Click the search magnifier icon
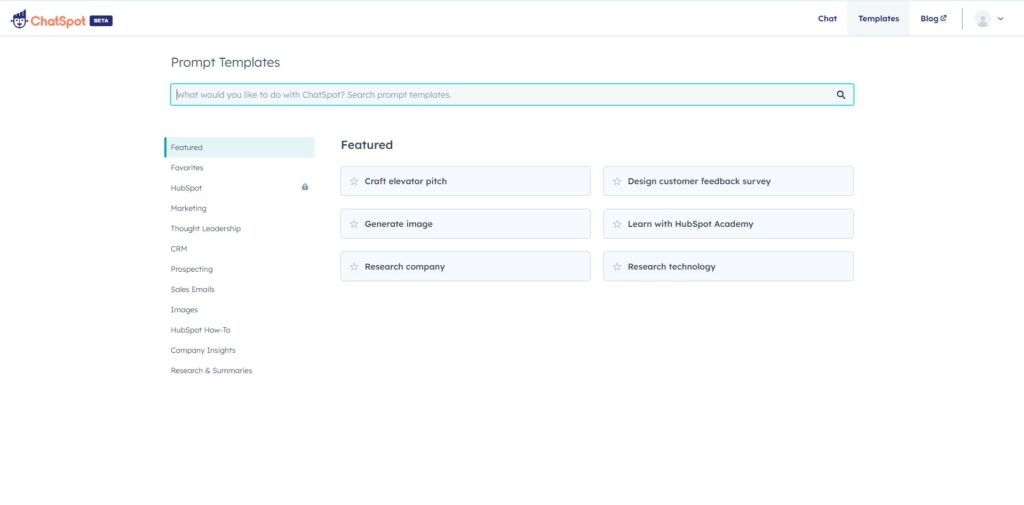Screen dimensions: 1024x505 click(840, 95)
